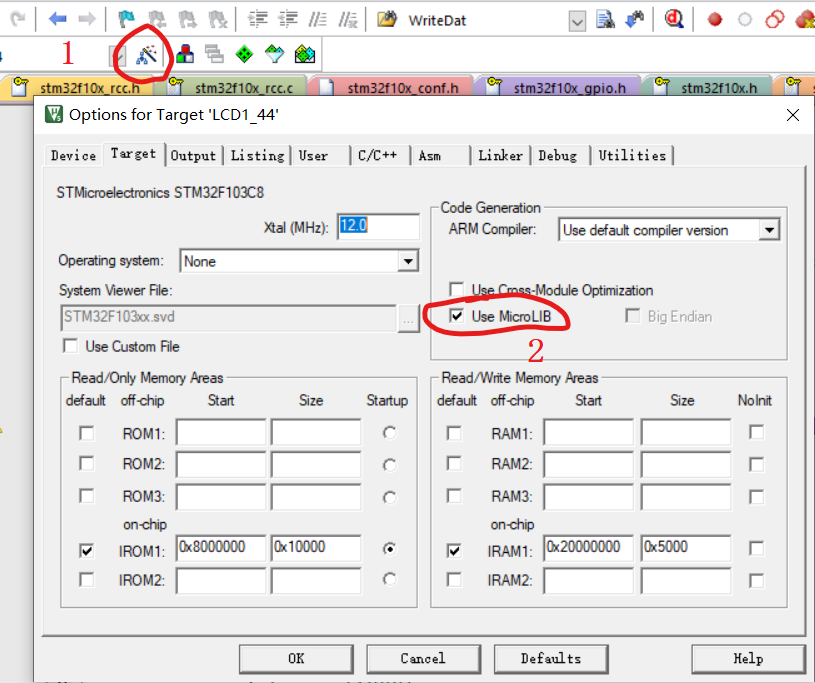Restore settings with the Defaults button

coord(551,659)
